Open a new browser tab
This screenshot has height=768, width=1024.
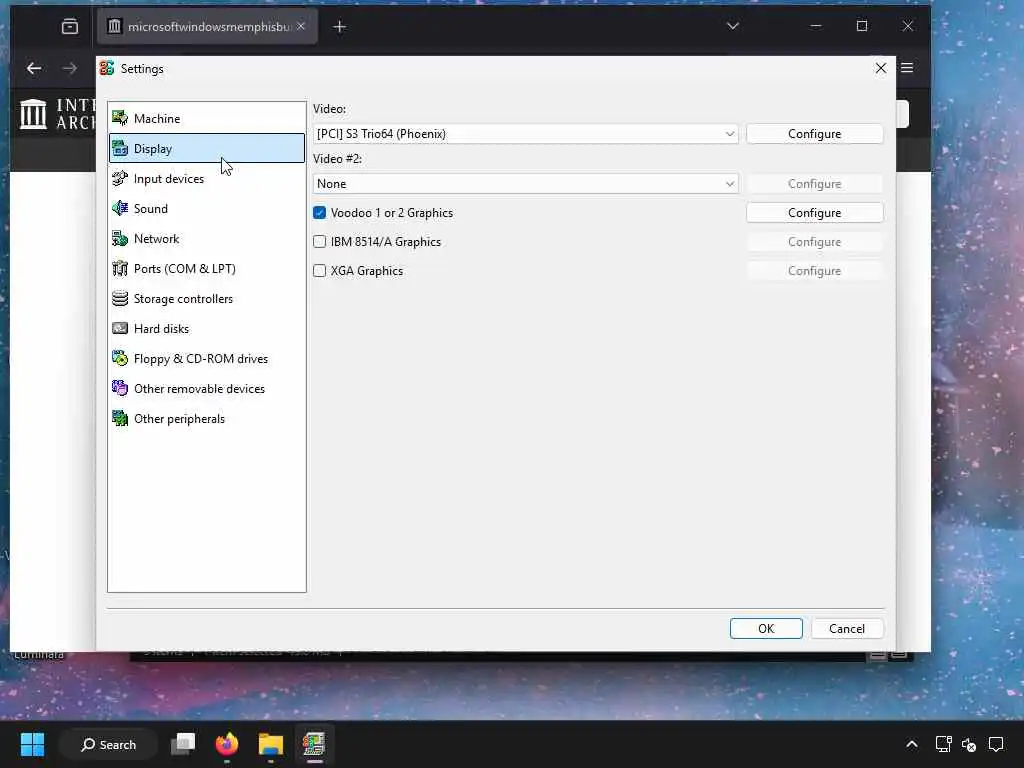coord(340,27)
